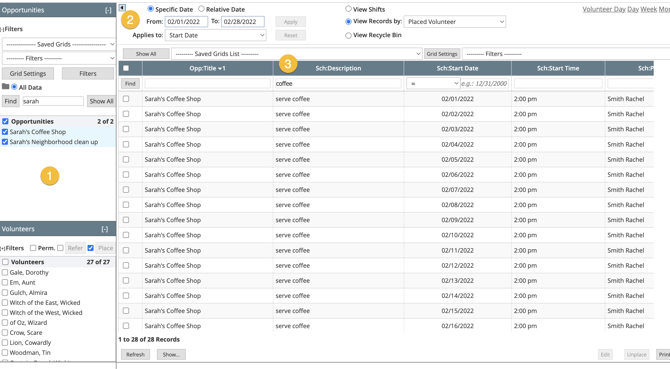Click Show All above the grid

point(146,54)
